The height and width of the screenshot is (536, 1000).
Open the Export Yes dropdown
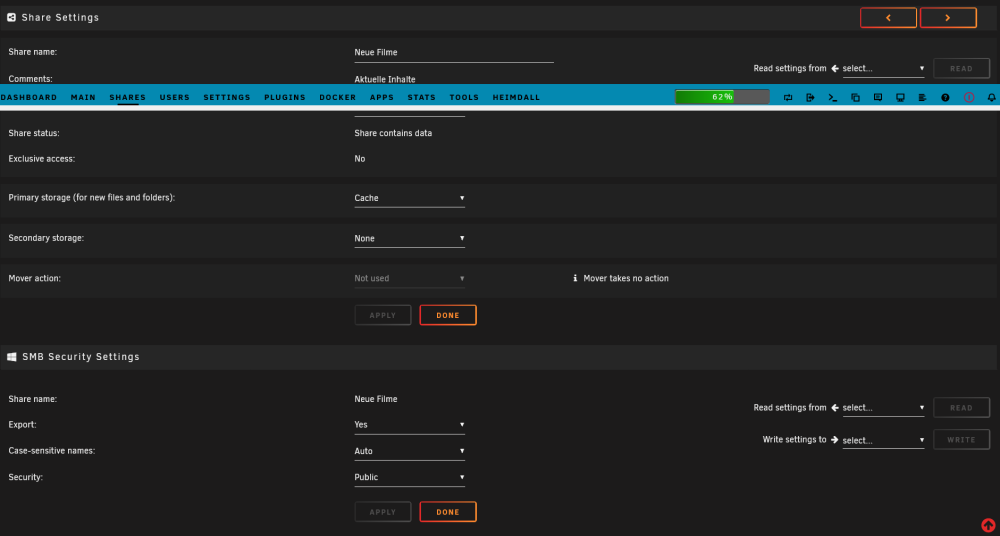409,425
